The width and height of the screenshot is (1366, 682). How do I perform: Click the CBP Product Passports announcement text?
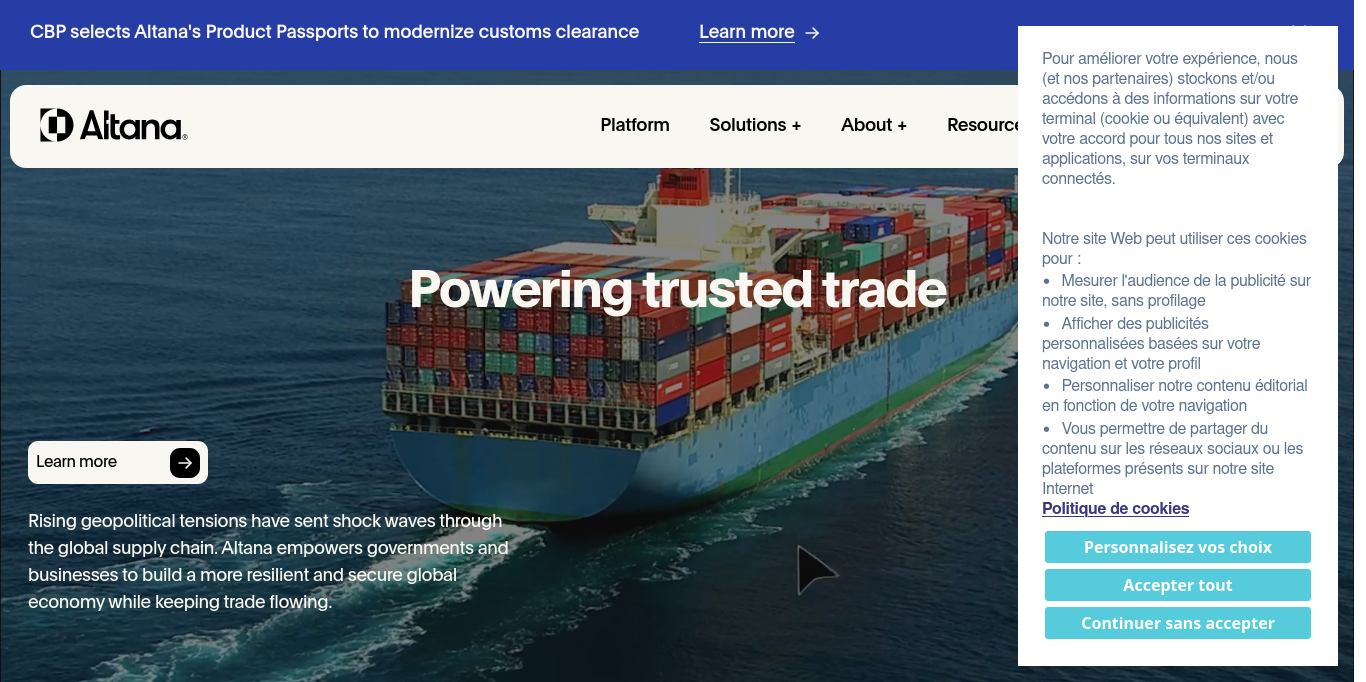coord(335,32)
